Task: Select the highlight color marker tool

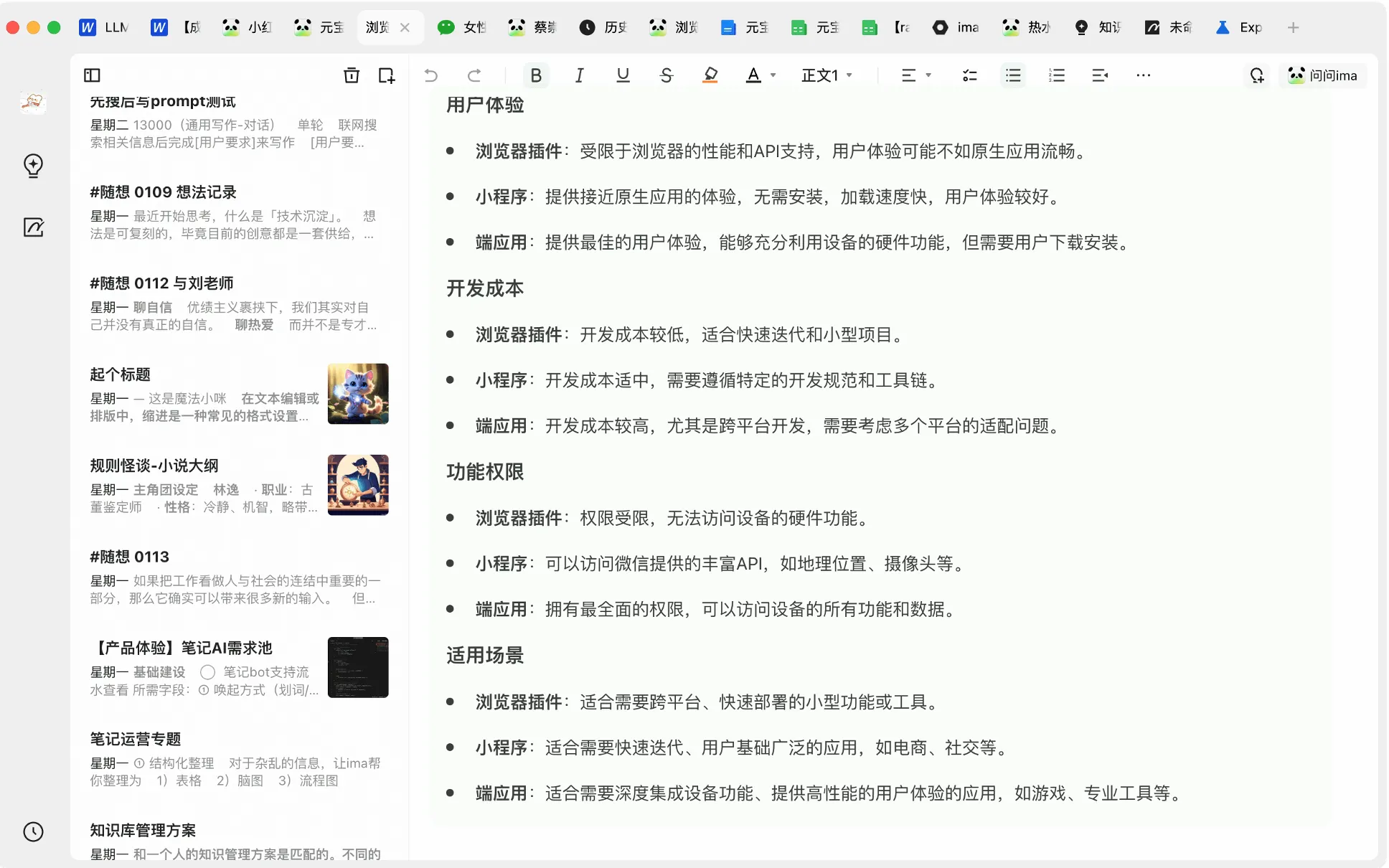Action: click(710, 75)
